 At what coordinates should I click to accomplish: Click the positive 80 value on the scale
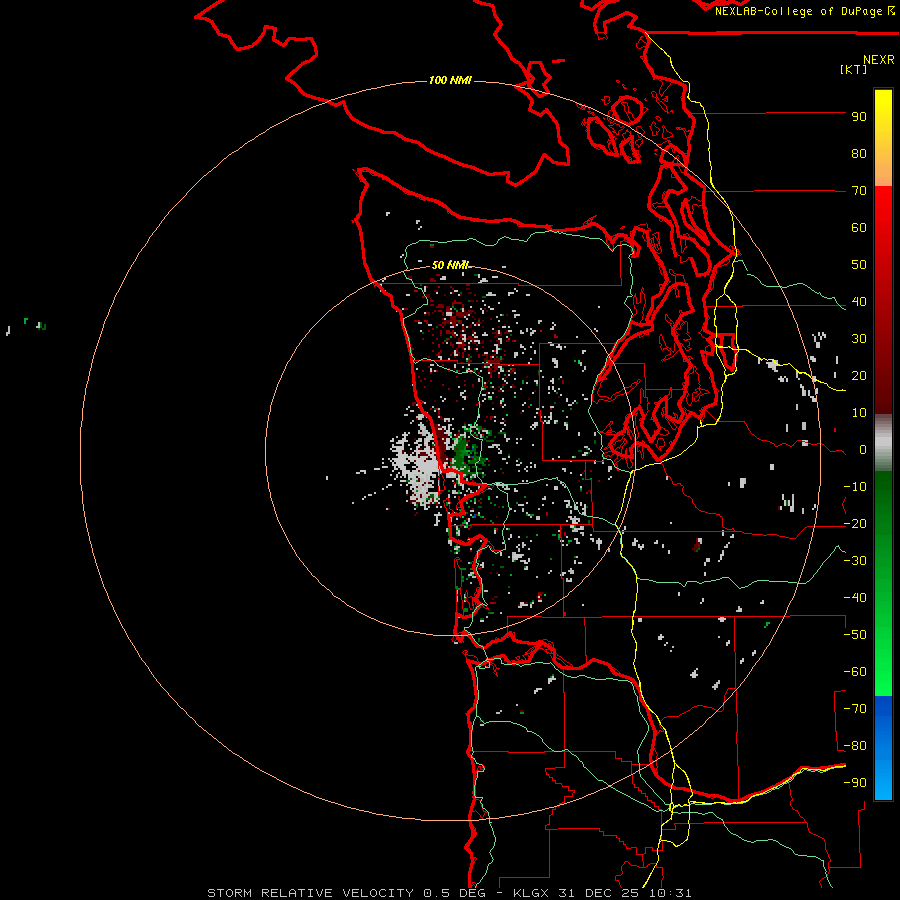(x=859, y=153)
